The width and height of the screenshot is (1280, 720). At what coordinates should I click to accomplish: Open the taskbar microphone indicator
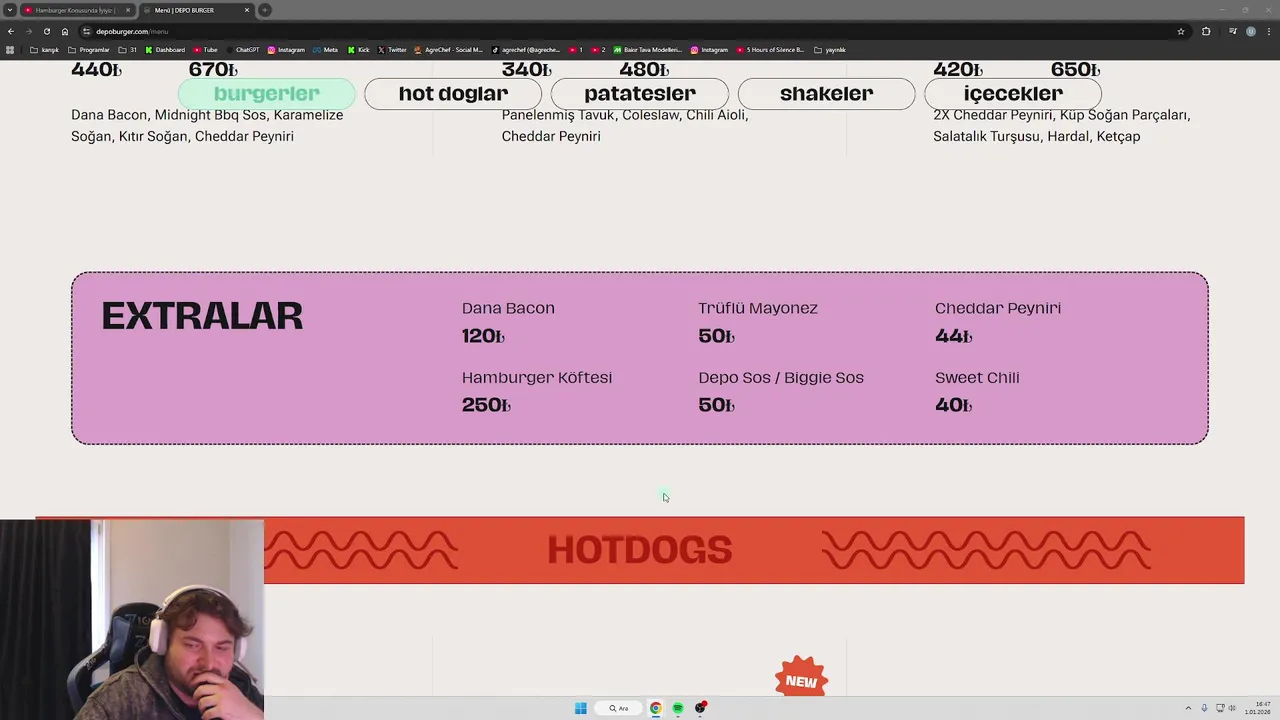point(1204,708)
